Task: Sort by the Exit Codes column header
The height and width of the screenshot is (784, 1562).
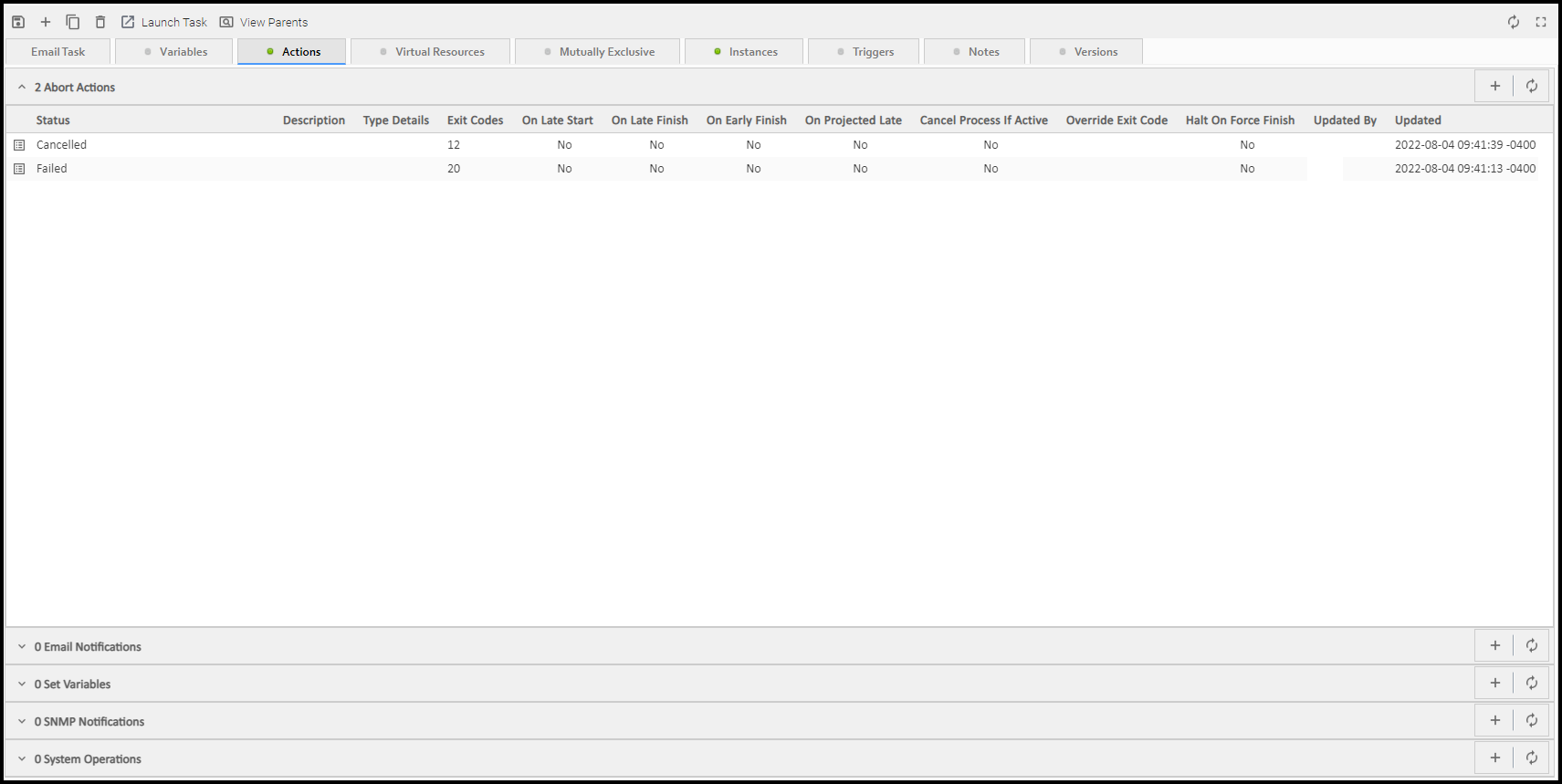Action: (x=475, y=120)
